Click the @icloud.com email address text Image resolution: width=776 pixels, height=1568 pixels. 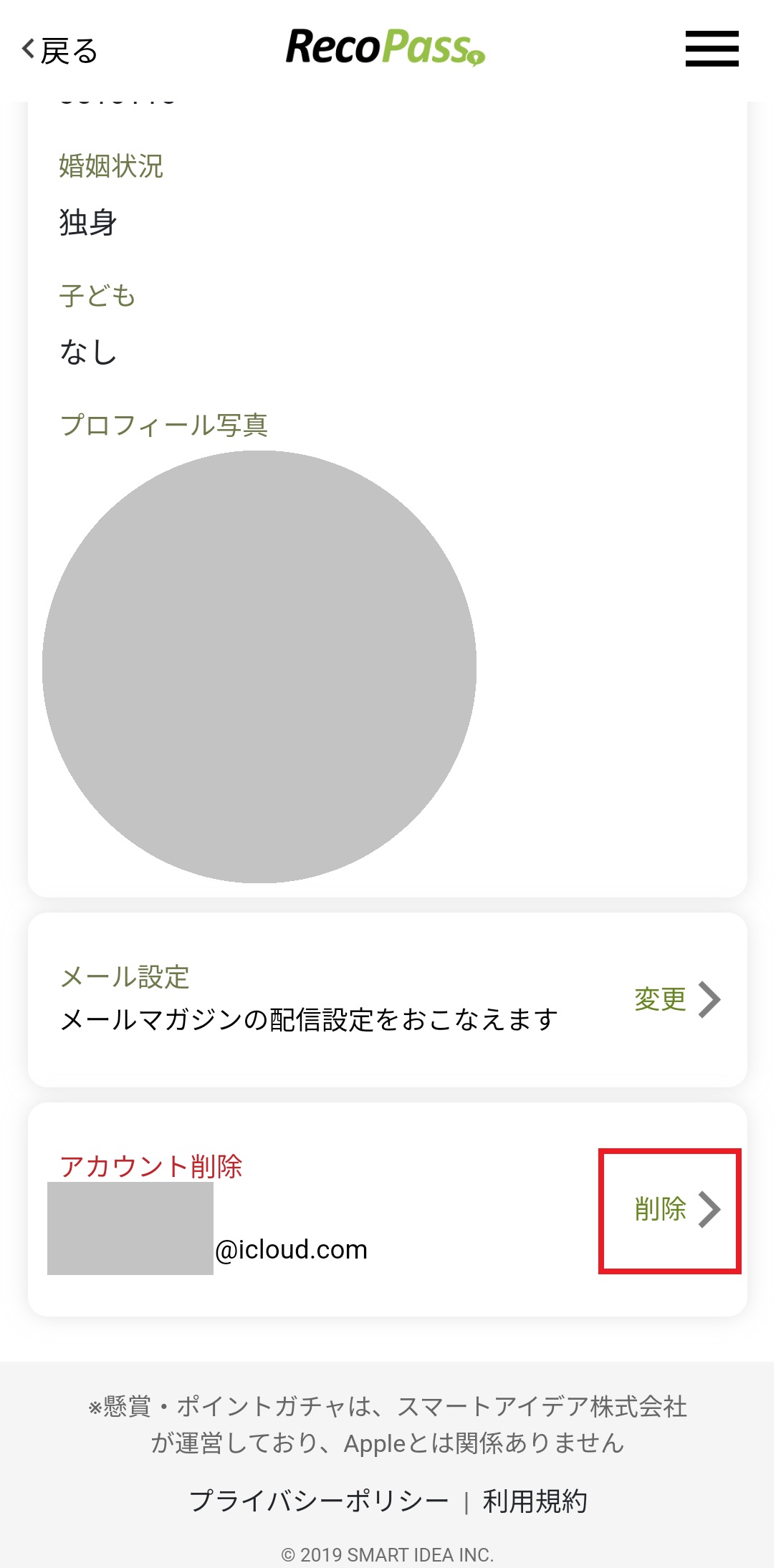pyautogui.click(x=291, y=1250)
